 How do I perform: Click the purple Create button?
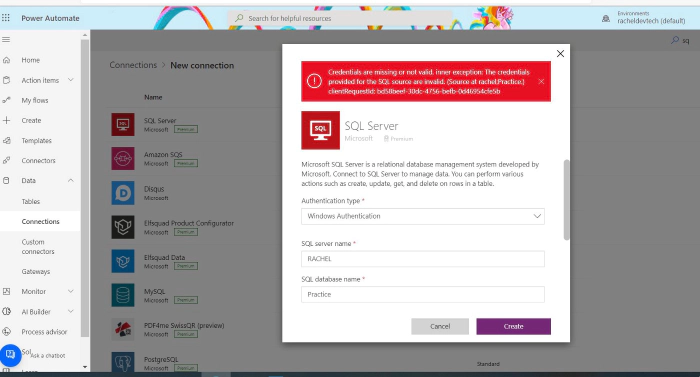click(x=513, y=327)
